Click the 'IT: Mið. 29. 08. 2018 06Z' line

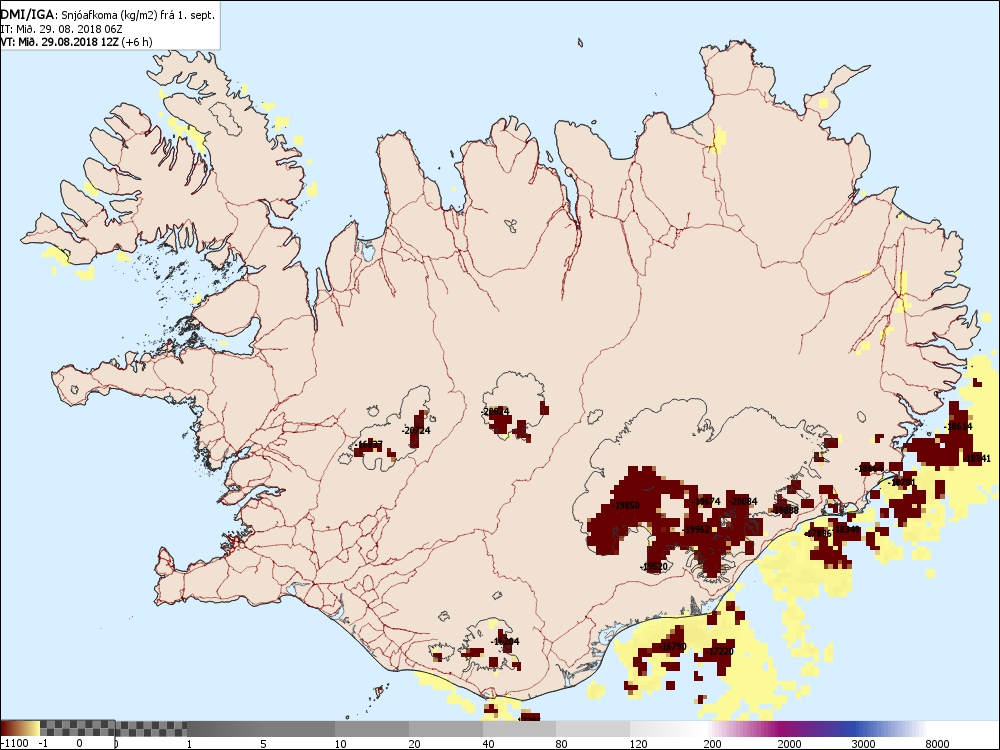click(61, 29)
